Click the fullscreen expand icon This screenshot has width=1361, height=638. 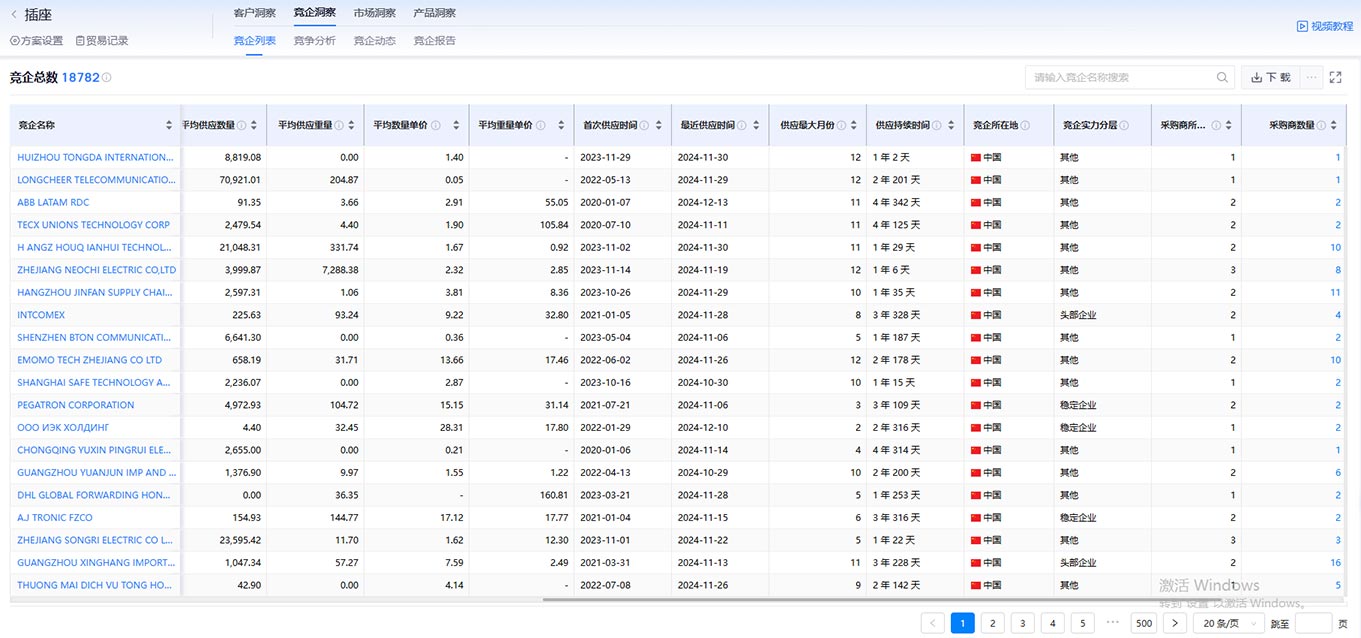(1335, 77)
